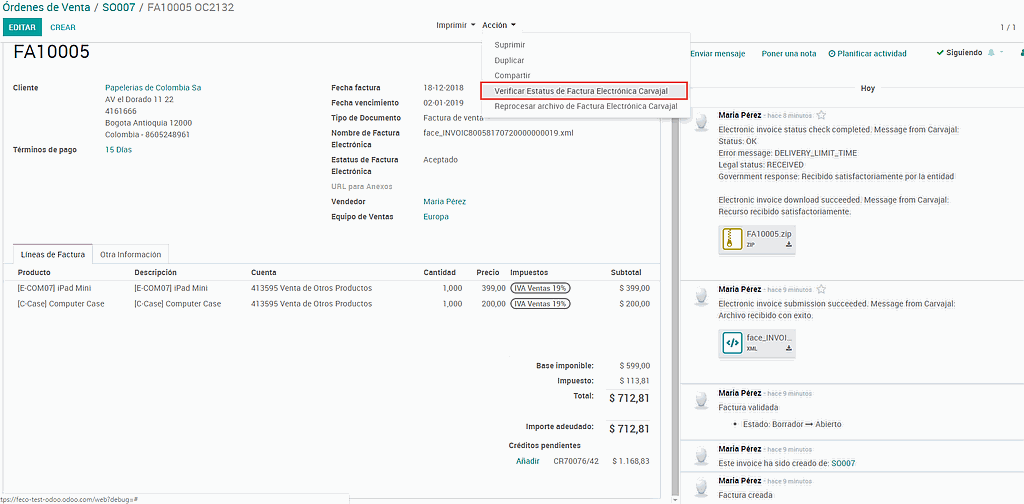Open the Imprimir dropdown
Viewport: 1024px width, 504px height.
[x=455, y=25]
